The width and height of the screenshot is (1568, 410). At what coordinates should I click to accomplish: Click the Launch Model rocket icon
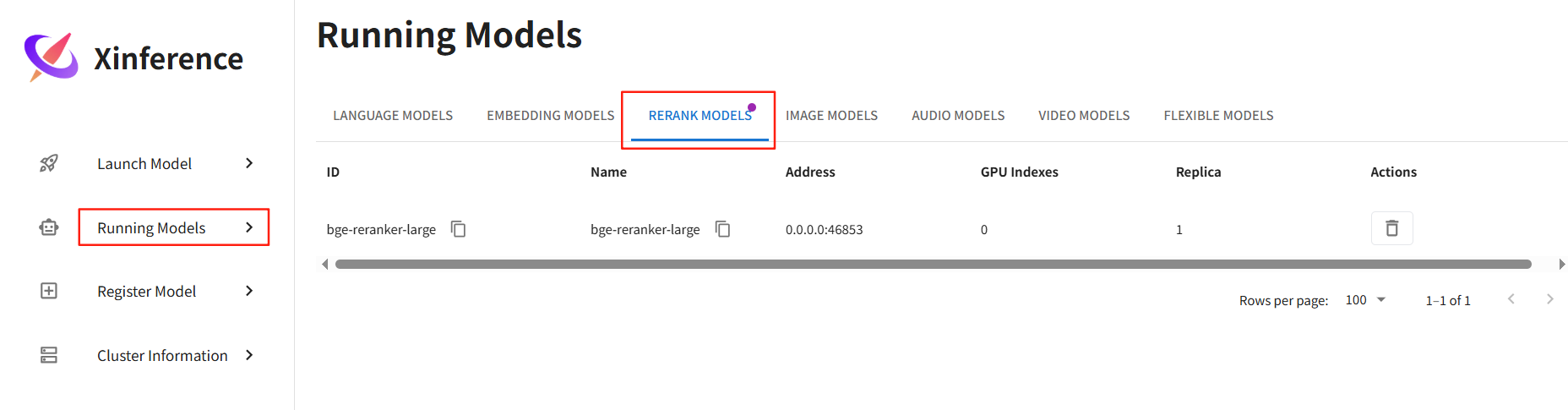pyautogui.click(x=49, y=163)
